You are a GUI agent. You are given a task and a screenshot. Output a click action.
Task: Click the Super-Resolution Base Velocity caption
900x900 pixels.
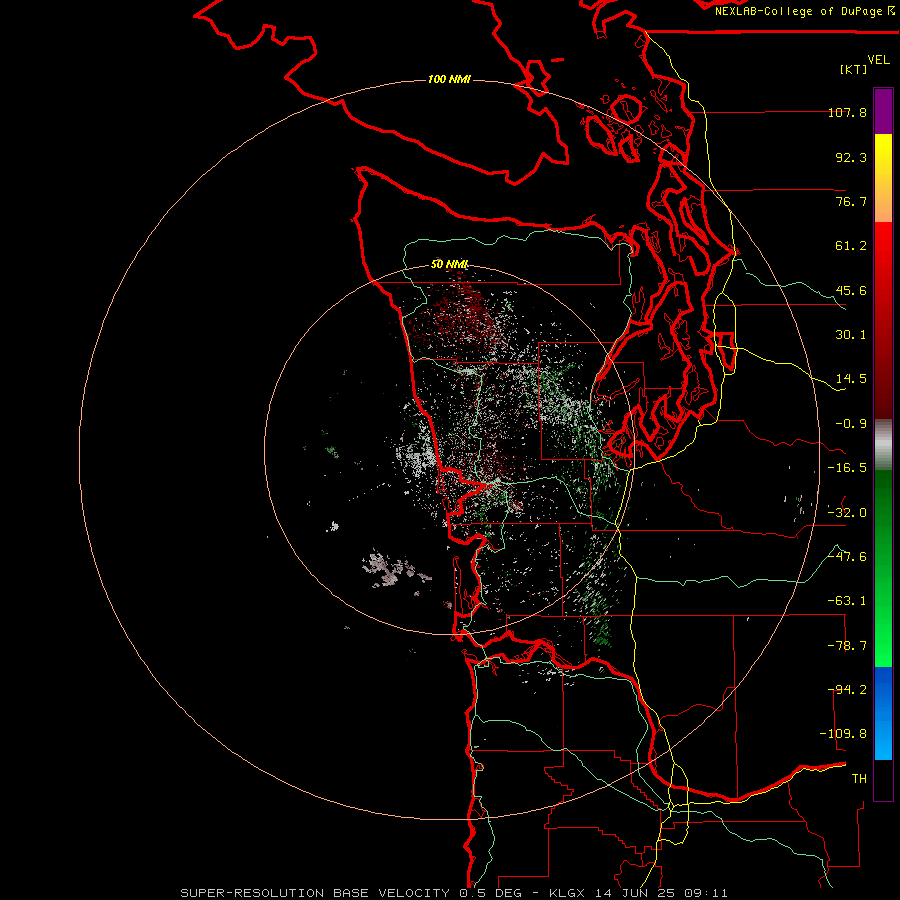454,893
